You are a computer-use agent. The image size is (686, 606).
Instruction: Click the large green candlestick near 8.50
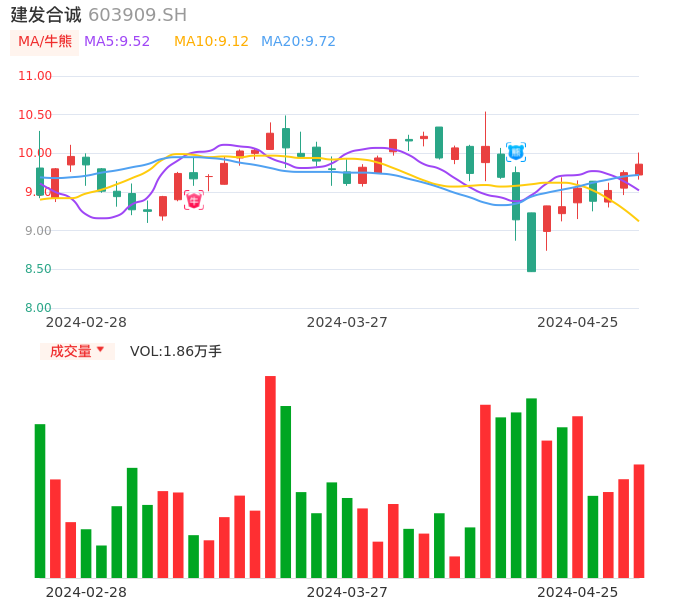[531, 242]
